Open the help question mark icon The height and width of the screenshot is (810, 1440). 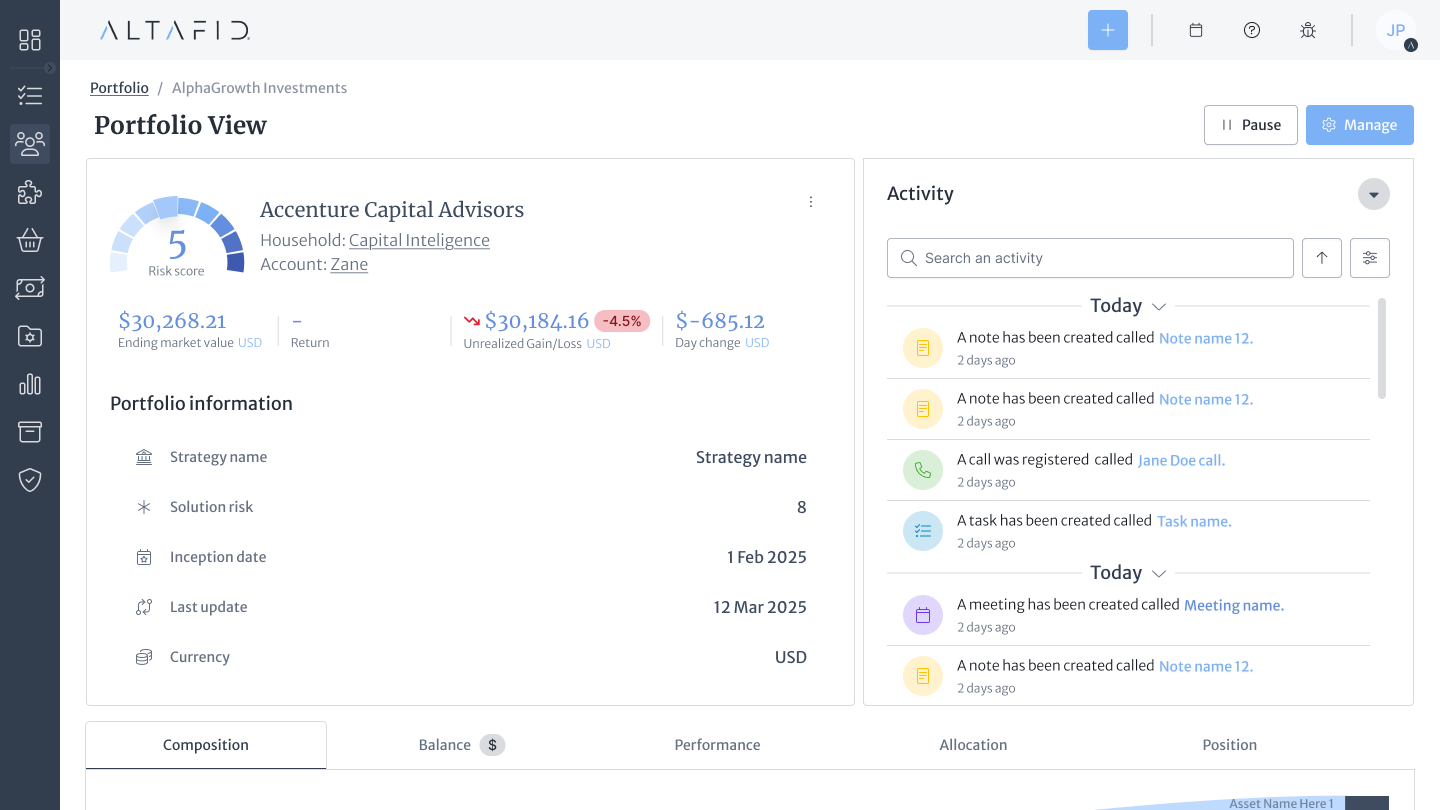click(1252, 30)
